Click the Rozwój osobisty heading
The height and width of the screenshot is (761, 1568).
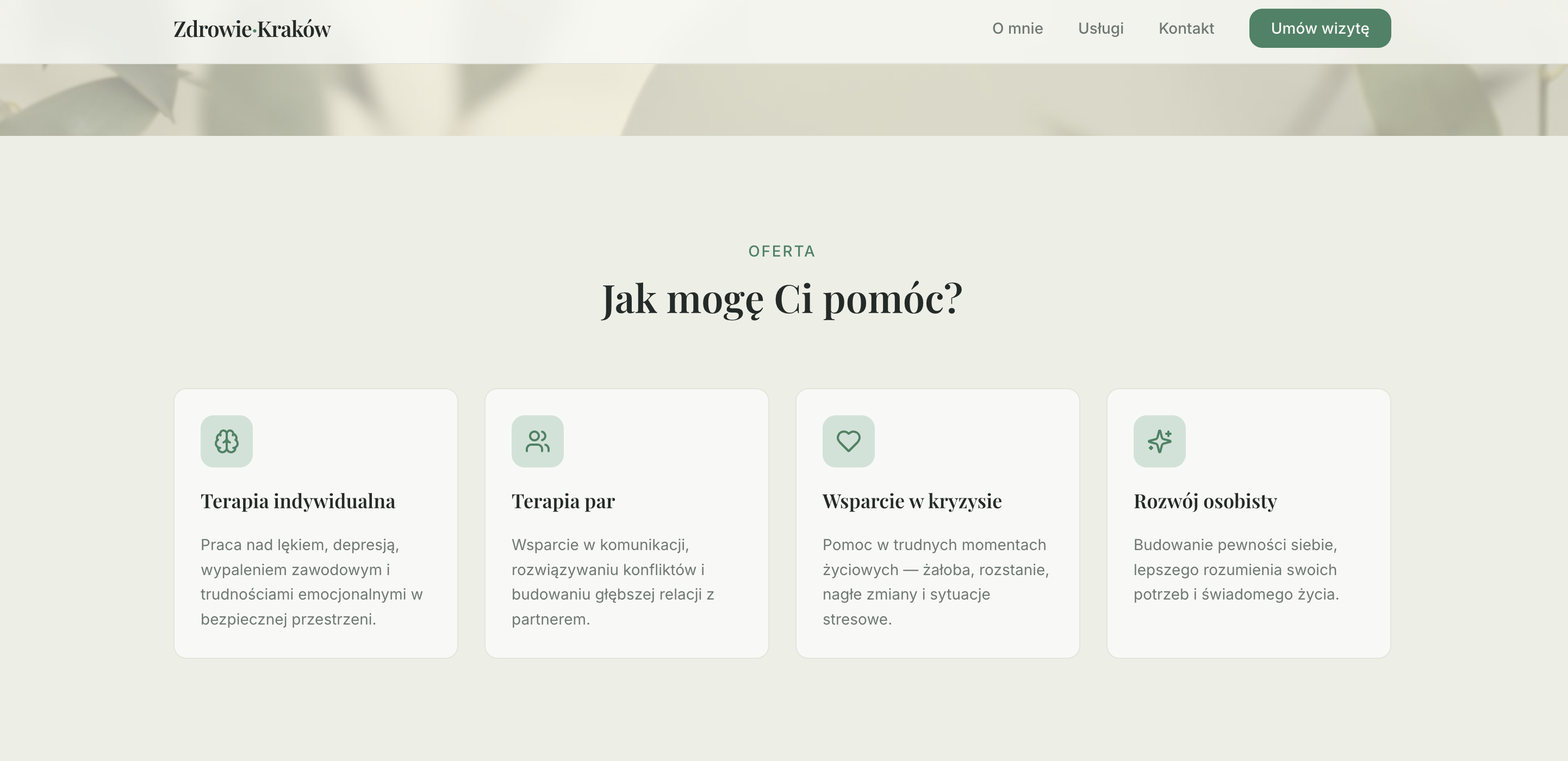tap(1205, 501)
